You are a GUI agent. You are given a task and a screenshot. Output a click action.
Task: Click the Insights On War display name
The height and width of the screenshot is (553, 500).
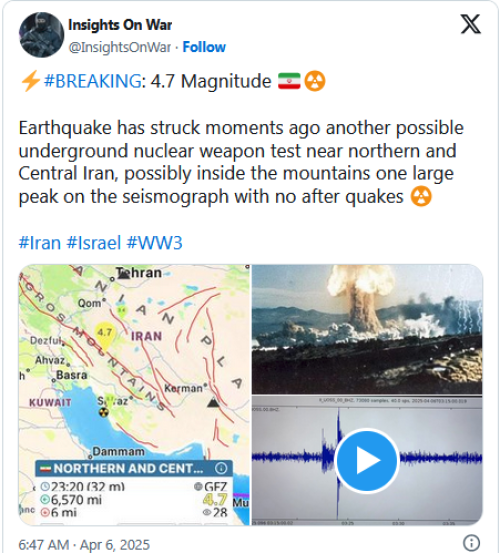tap(120, 25)
